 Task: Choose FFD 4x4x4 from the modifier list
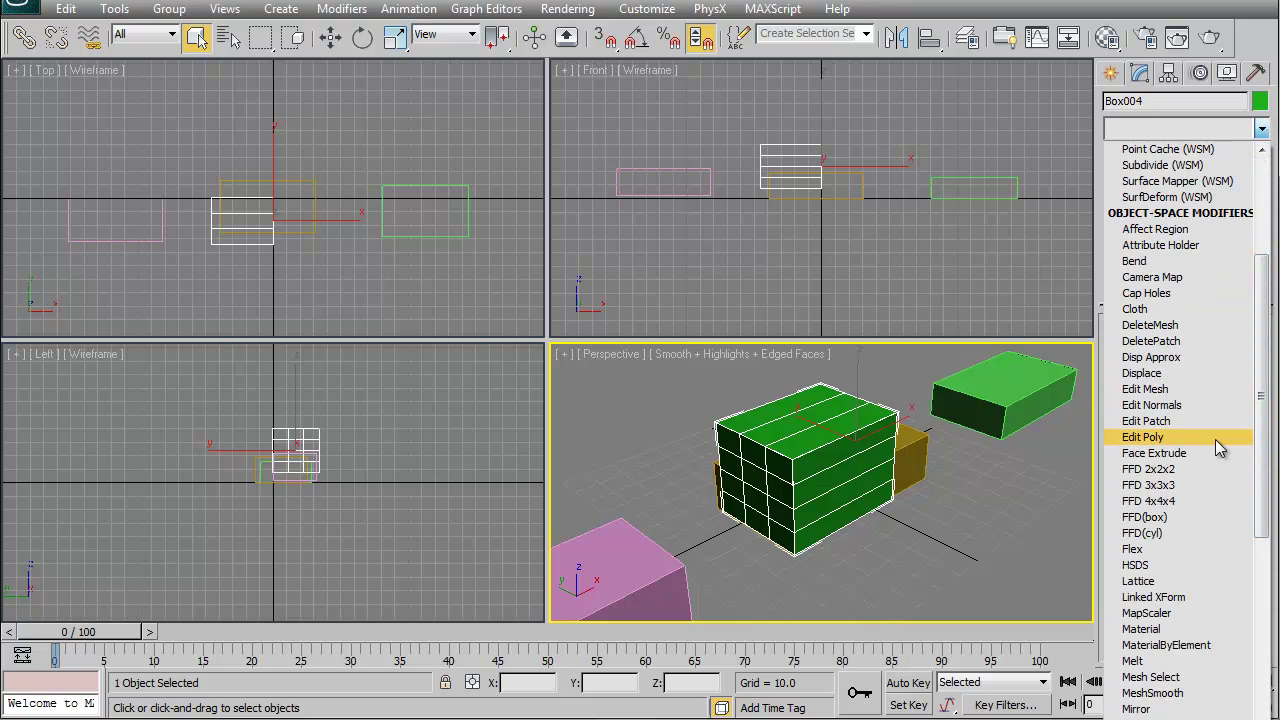pyautogui.click(x=1148, y=501)
